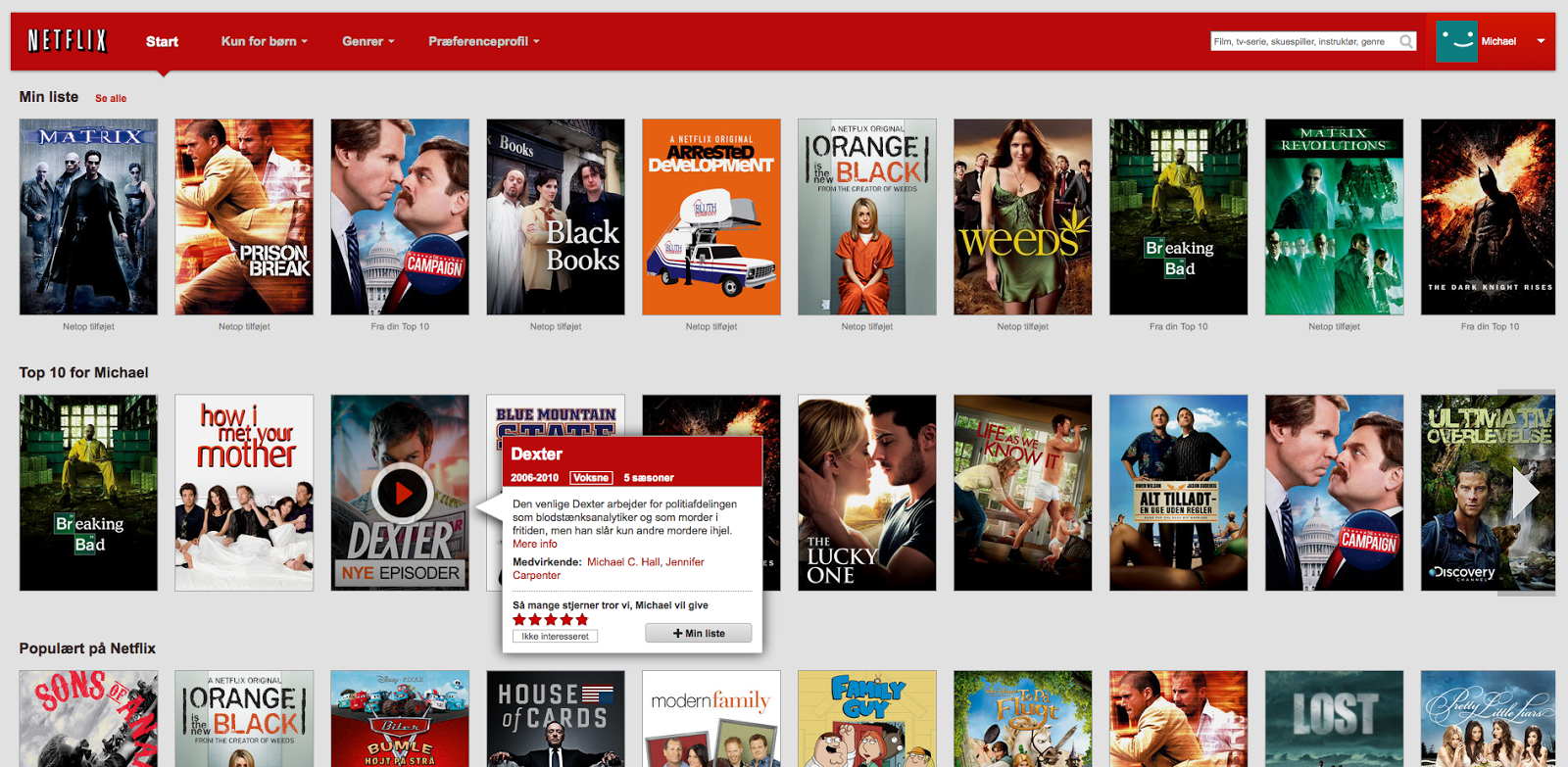1568x767 pixels.
Task: Open the Ultimativ Overlevelse poster
Action: click(x=1489, y=493)
